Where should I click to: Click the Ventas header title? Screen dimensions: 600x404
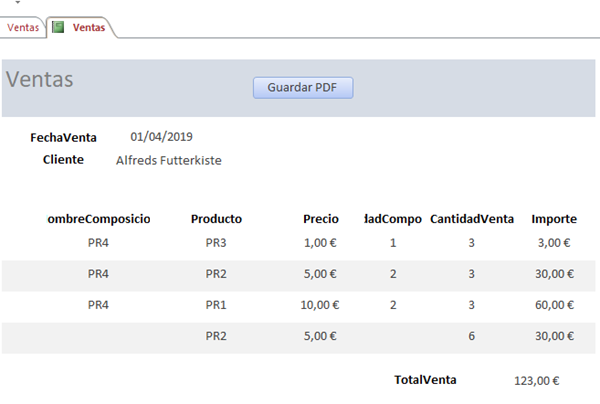40,80
